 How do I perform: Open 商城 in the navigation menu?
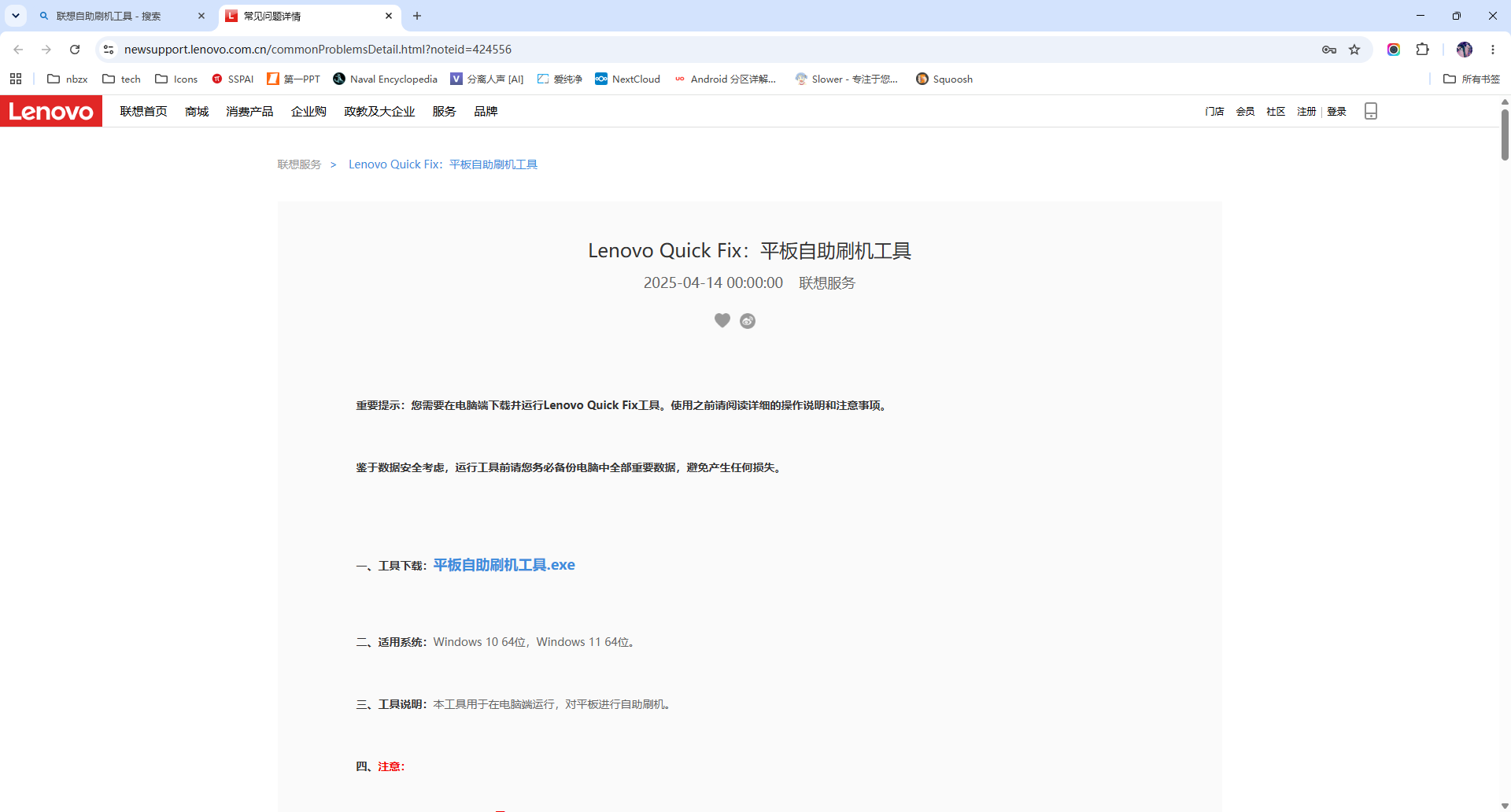click(x=197, y=111)
